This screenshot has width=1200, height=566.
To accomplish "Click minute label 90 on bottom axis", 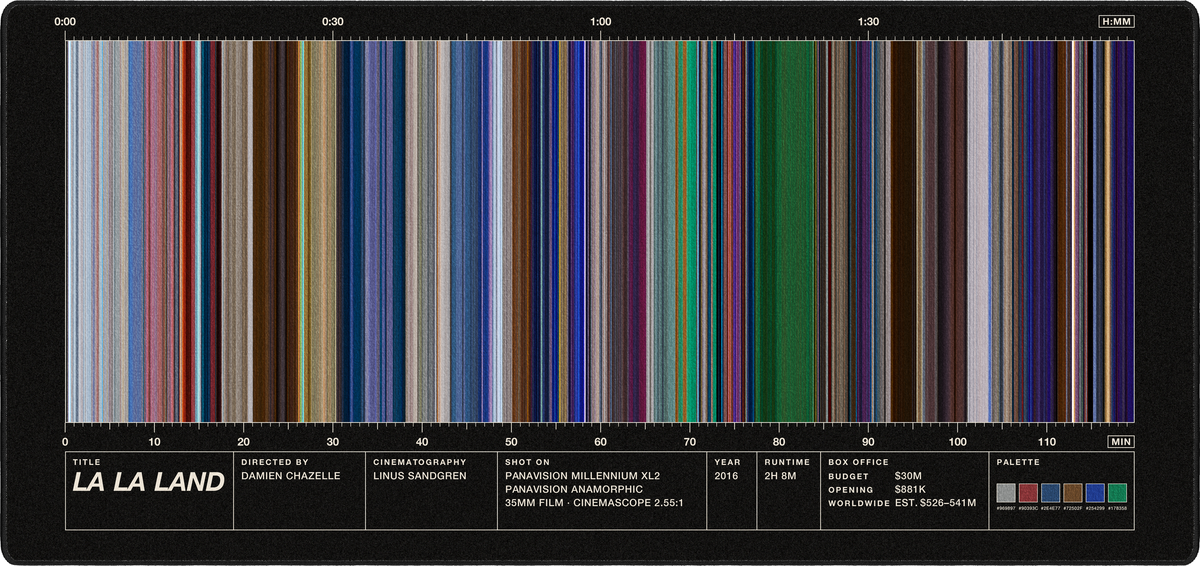I will pos(869,441).
